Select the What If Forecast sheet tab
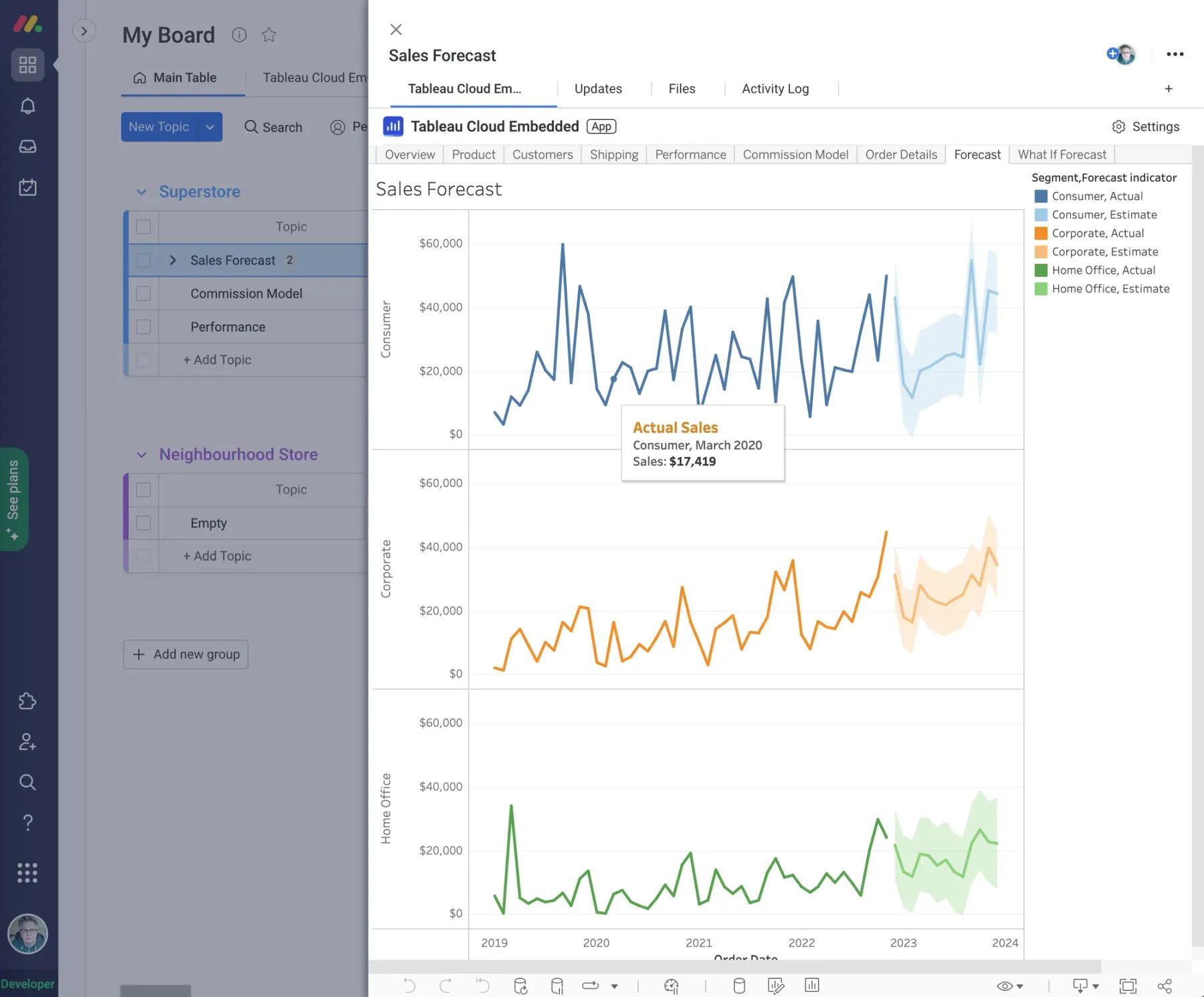This screenshot has height=997, width=1204. coord(1062,155)
